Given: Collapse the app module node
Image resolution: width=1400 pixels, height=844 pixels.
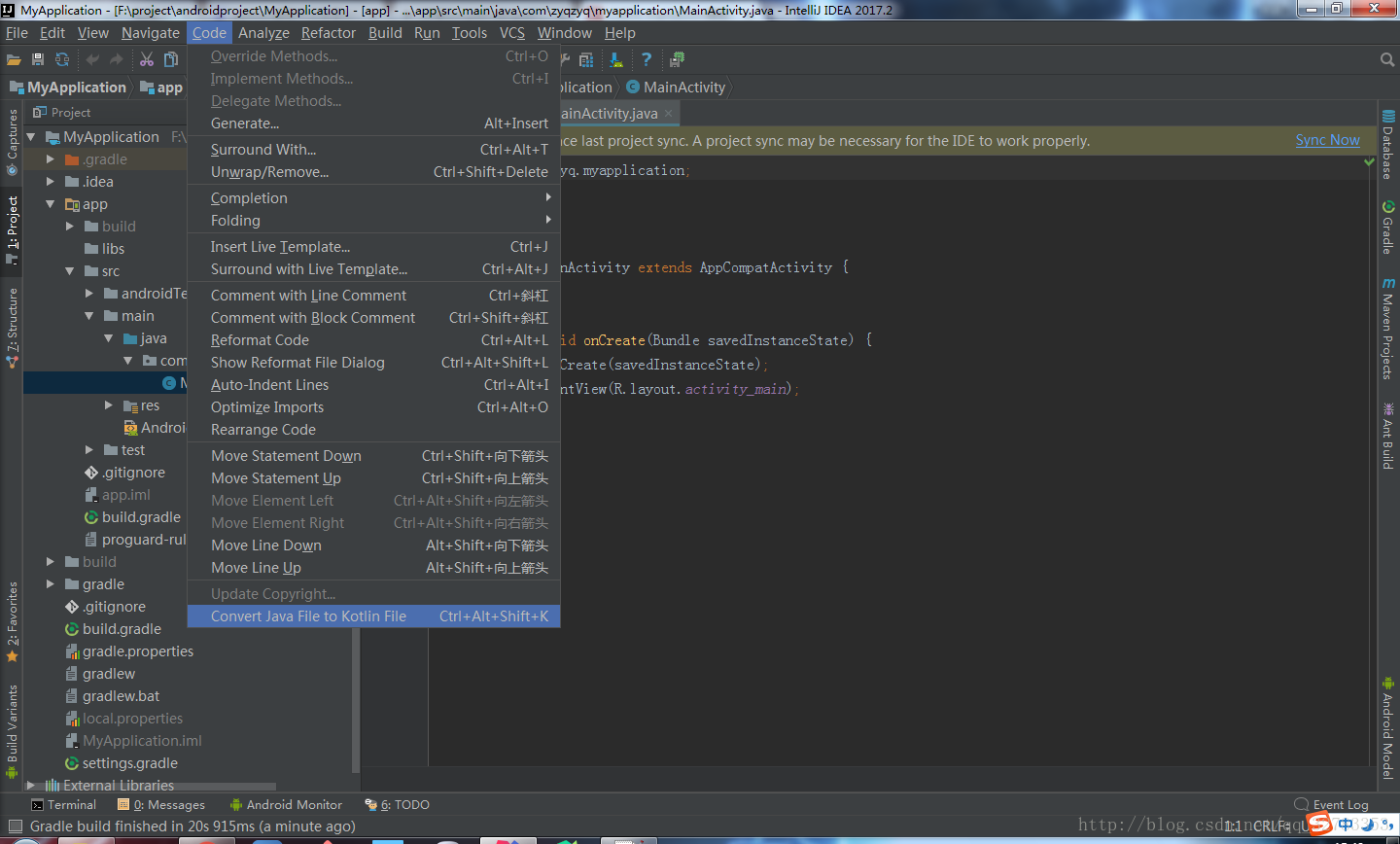Looking at the screenshot, I should point(51,204).
